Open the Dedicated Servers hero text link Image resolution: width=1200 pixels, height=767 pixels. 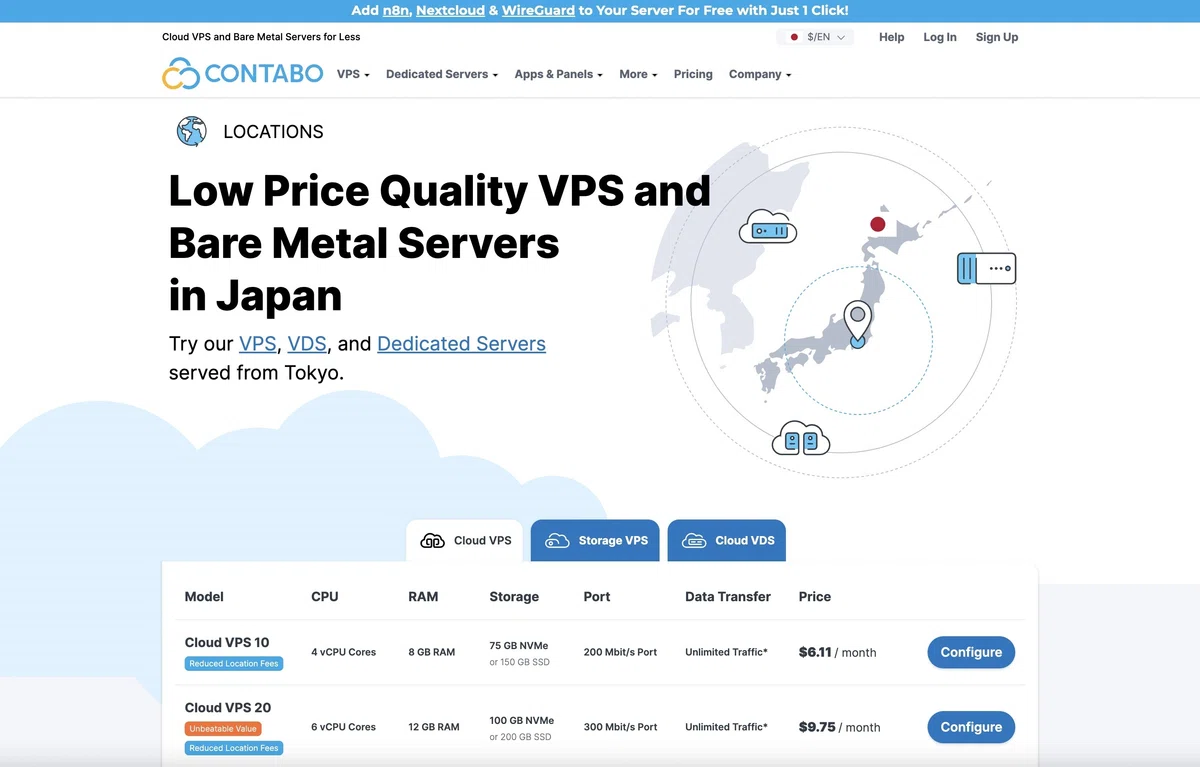[x=461, y=344]
